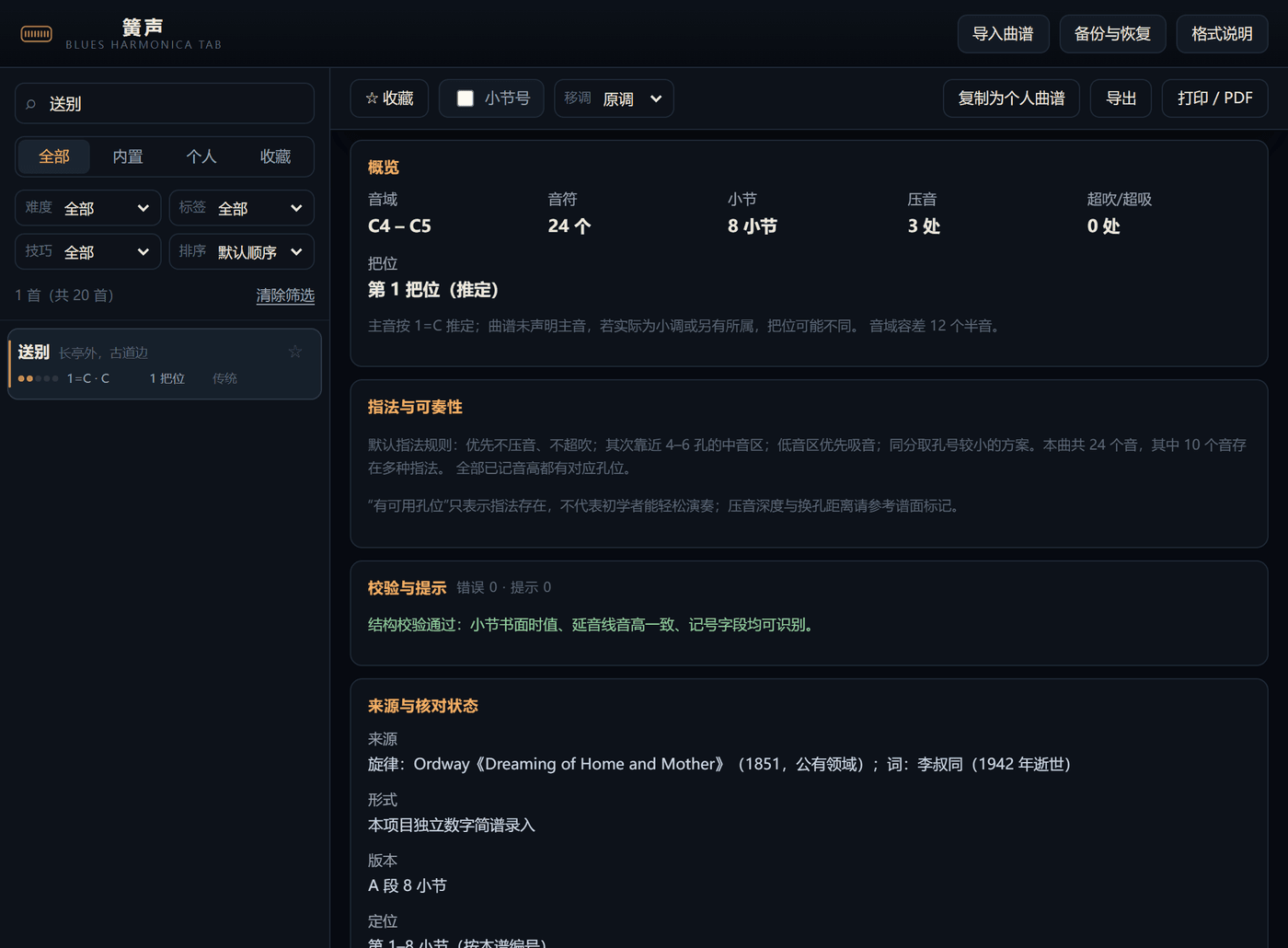Click the A 段 8 小节 version text
This screenshot has height=948, width=1288.
pos(408,885)
